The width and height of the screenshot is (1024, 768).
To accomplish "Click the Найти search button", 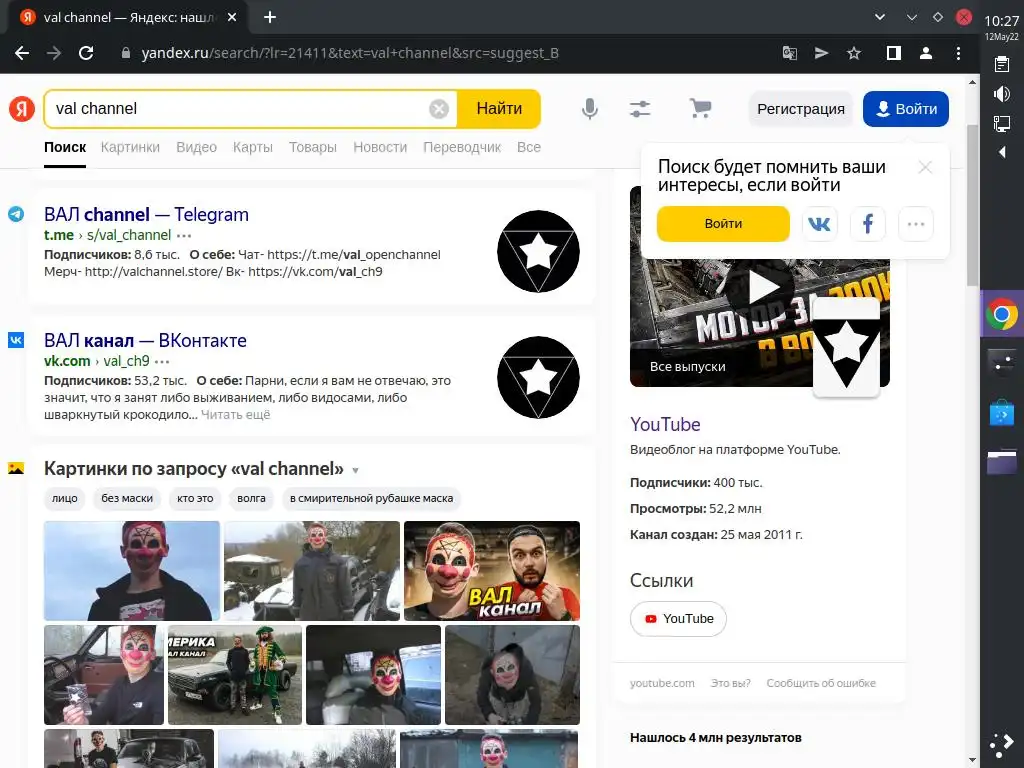I will coord(499,108).
